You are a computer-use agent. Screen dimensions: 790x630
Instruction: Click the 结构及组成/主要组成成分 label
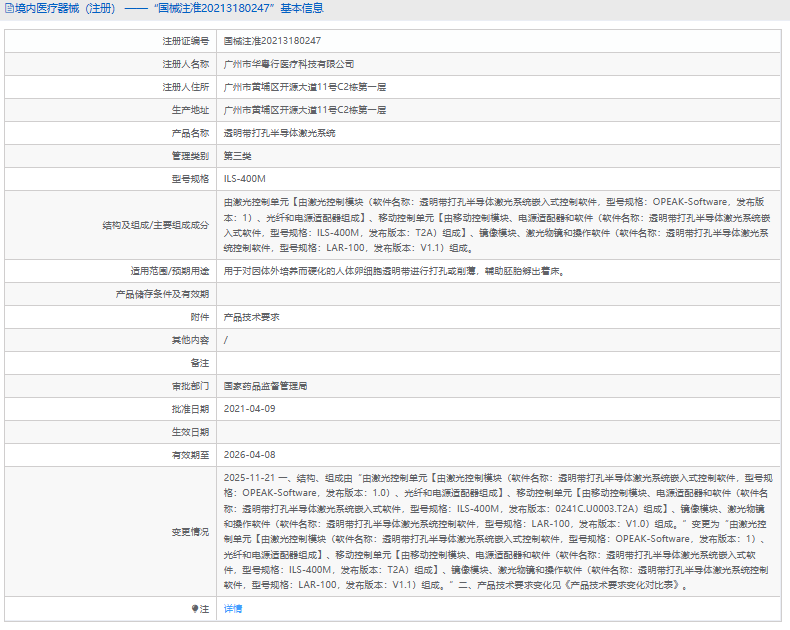click(156, 225)
